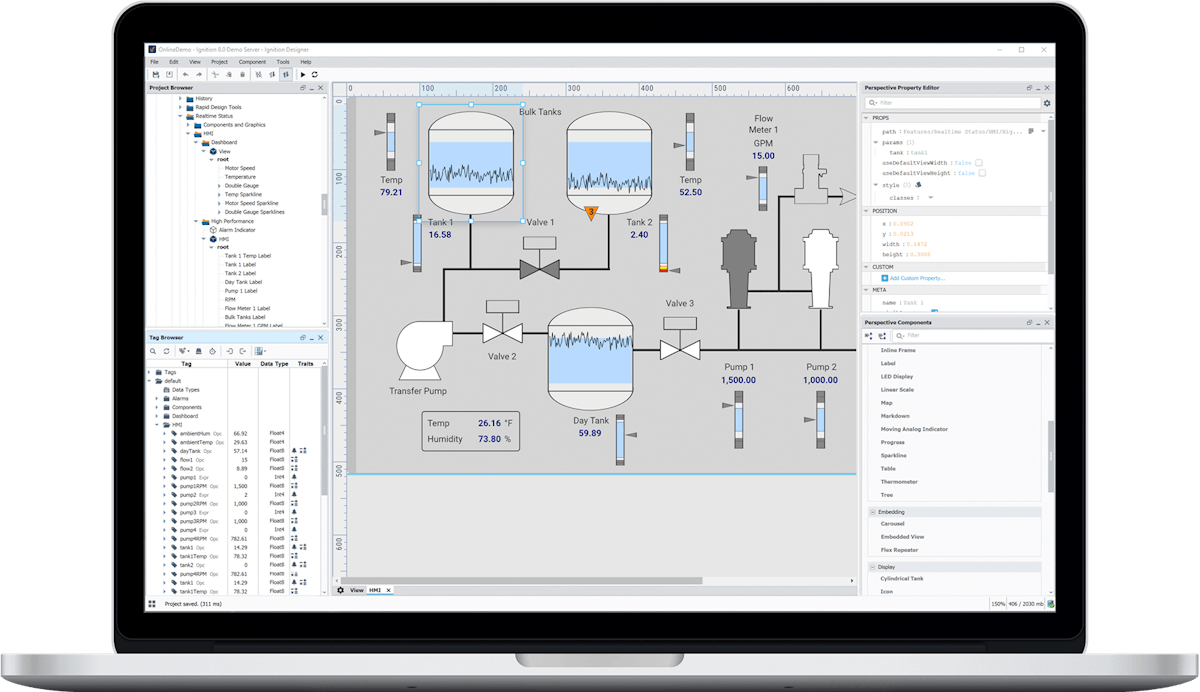Open tag search in the Tag Browser
Screen dimensions: 1200x692
click(153, 350)
